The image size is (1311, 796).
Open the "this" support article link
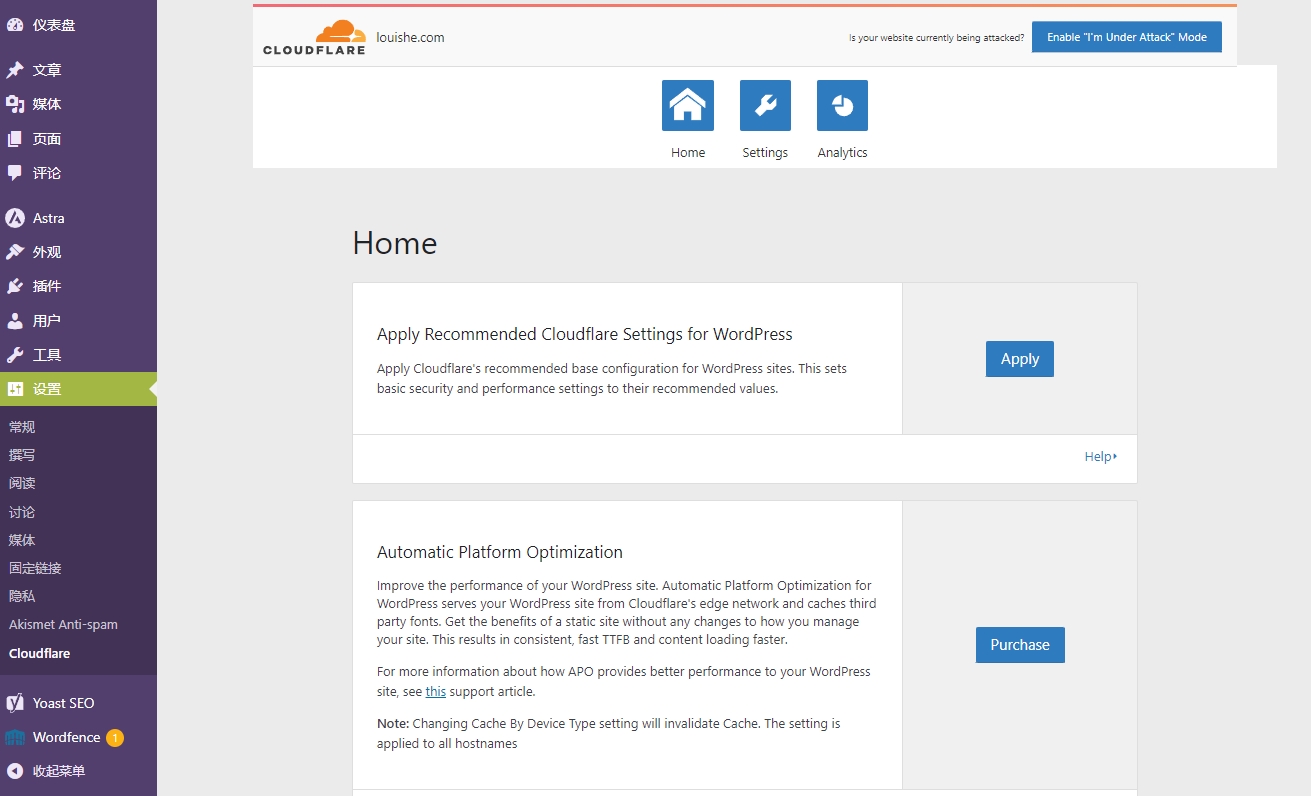coord(436,692)
